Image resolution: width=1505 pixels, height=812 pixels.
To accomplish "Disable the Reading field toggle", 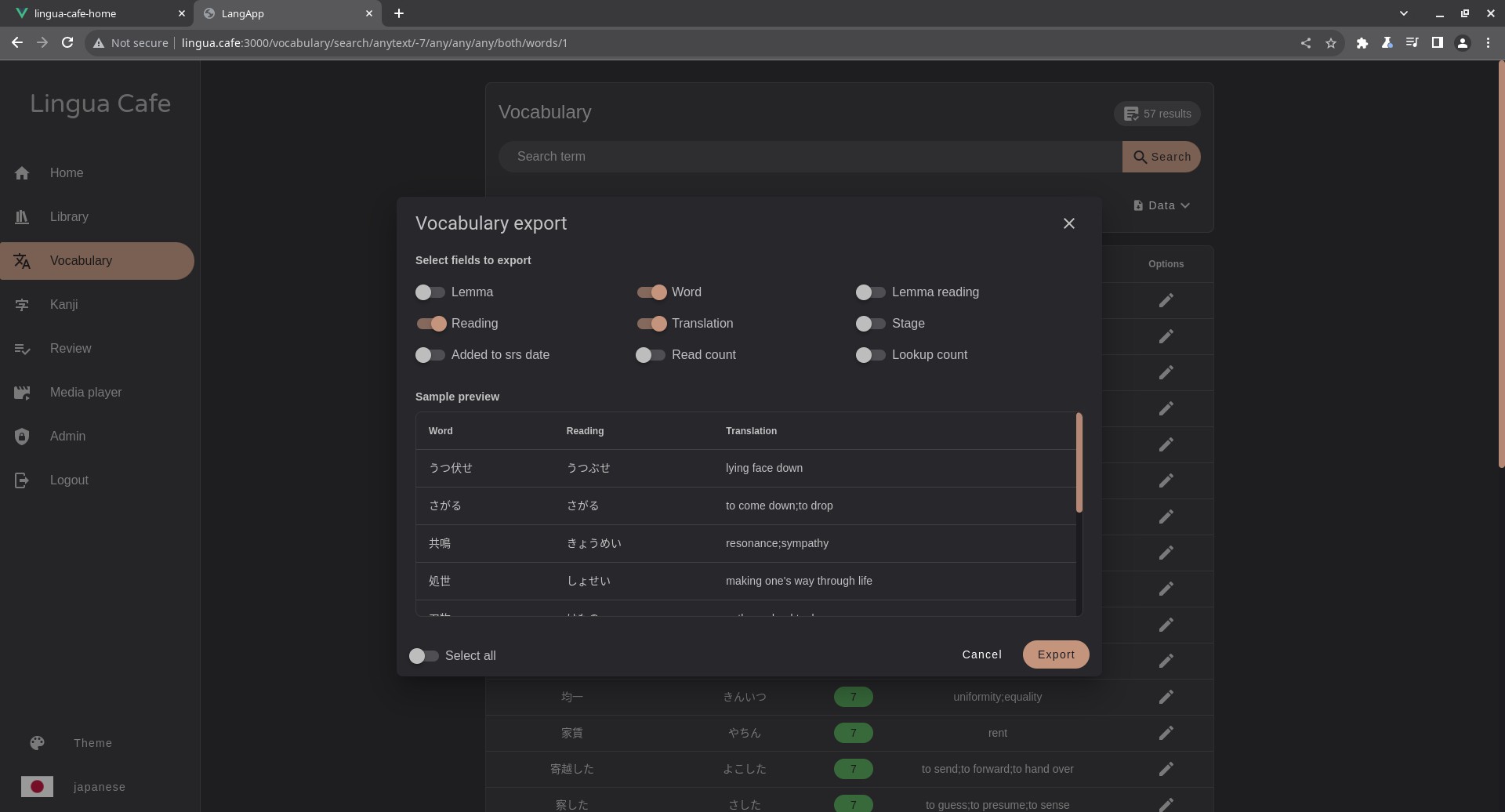I will (431, 324).
